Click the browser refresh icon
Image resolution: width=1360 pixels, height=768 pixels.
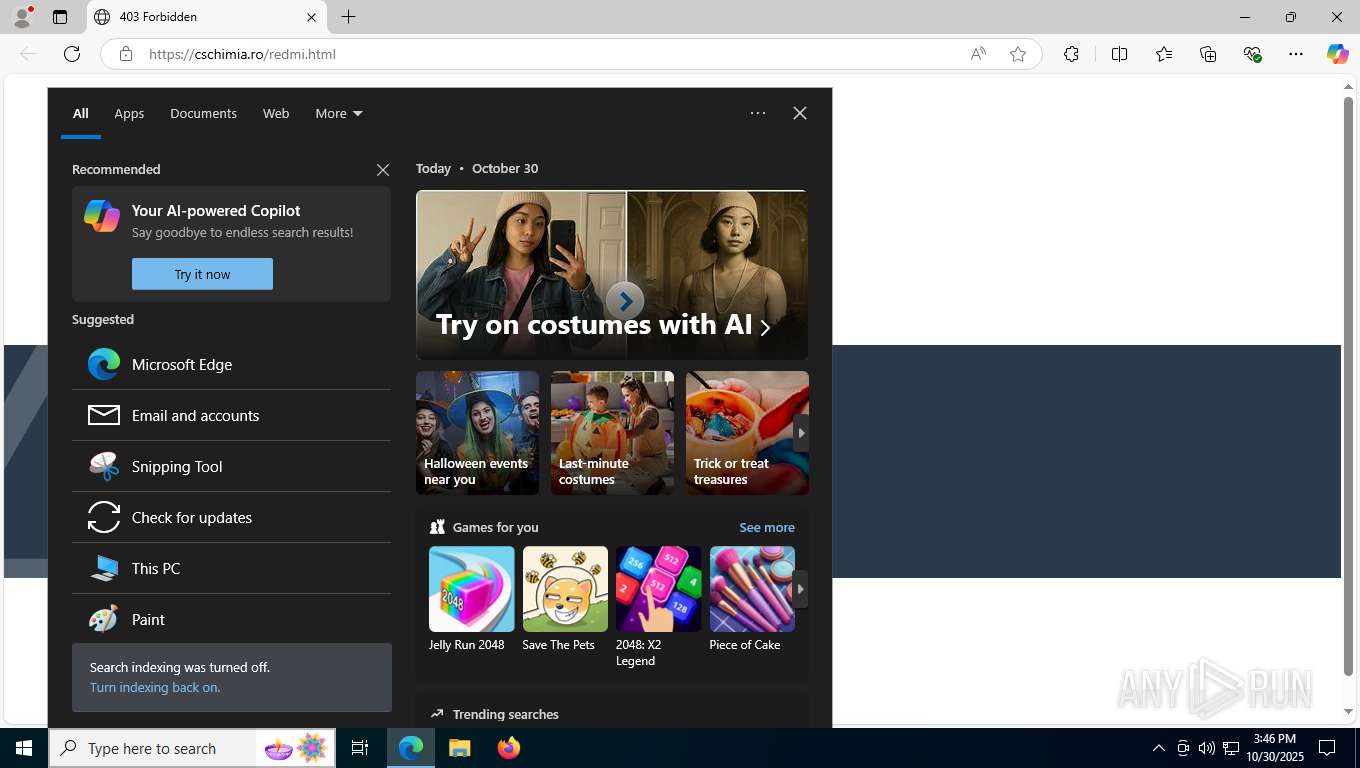72,54
